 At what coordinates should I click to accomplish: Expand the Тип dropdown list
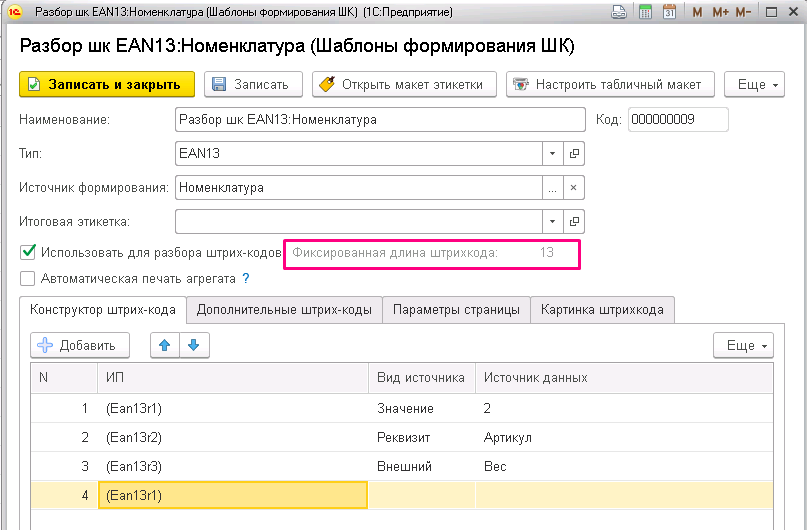pyautogui.click(x=553, y=154)
